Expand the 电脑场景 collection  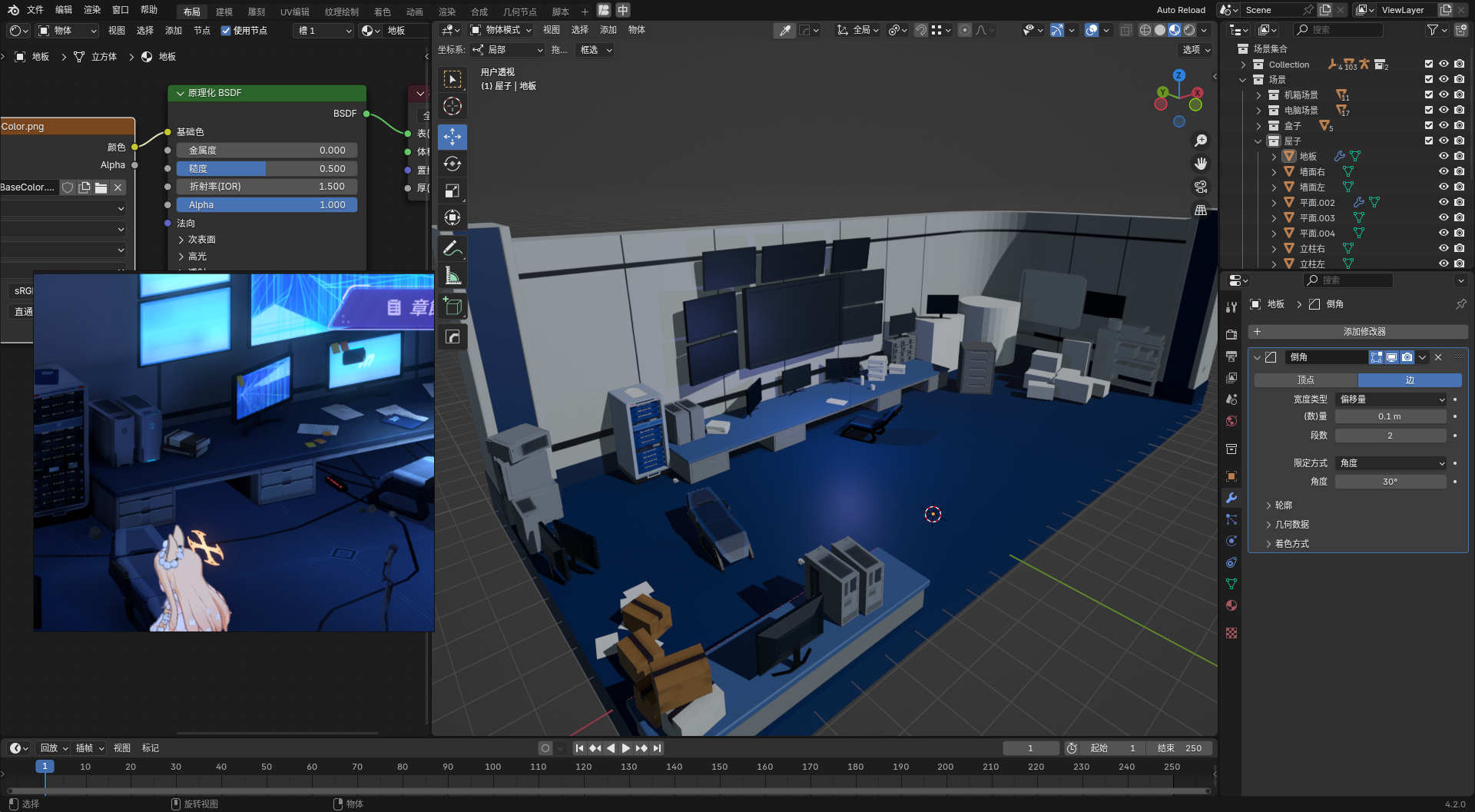pyautogui.click(x=1258, y=110)
